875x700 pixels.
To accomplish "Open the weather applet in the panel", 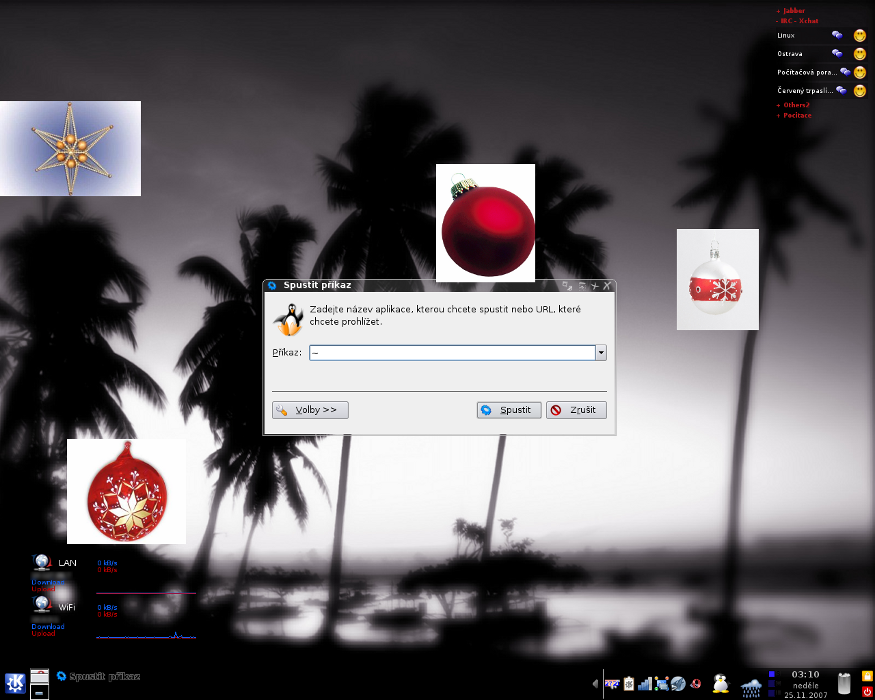I will pyautogui.click(x=751, y=686).
